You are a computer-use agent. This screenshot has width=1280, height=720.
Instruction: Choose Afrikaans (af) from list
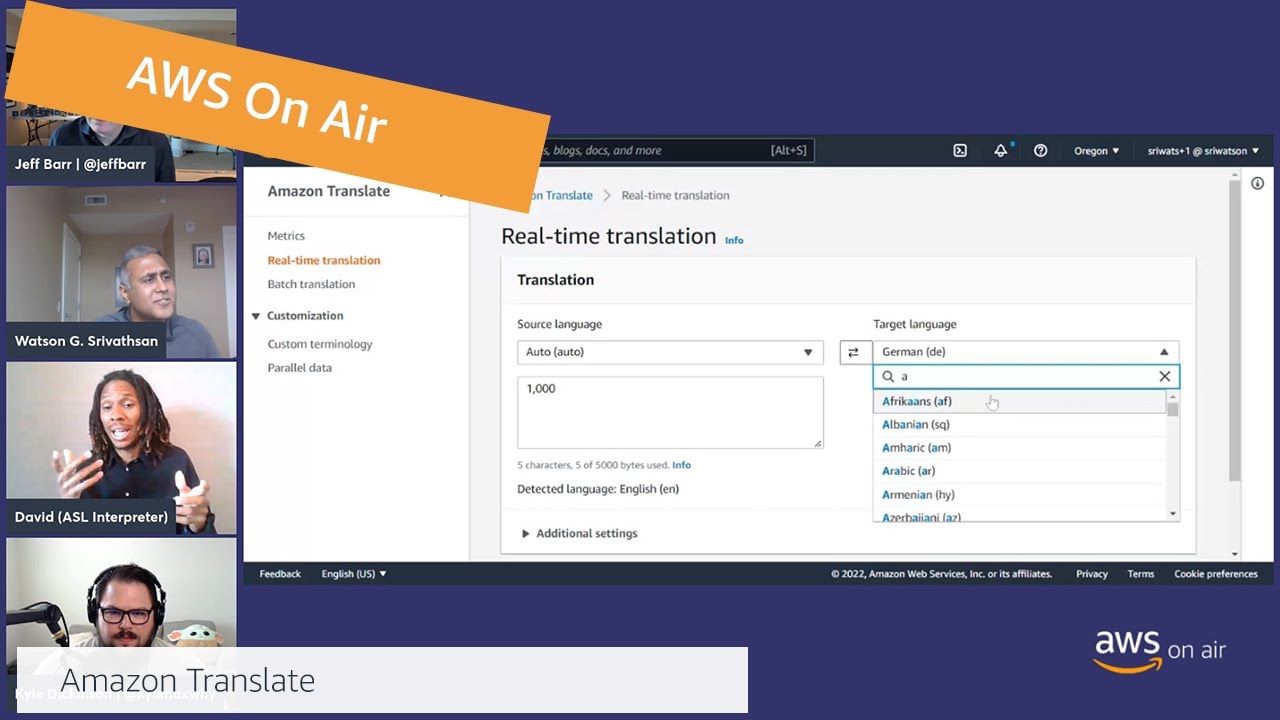coord(1020,401)
